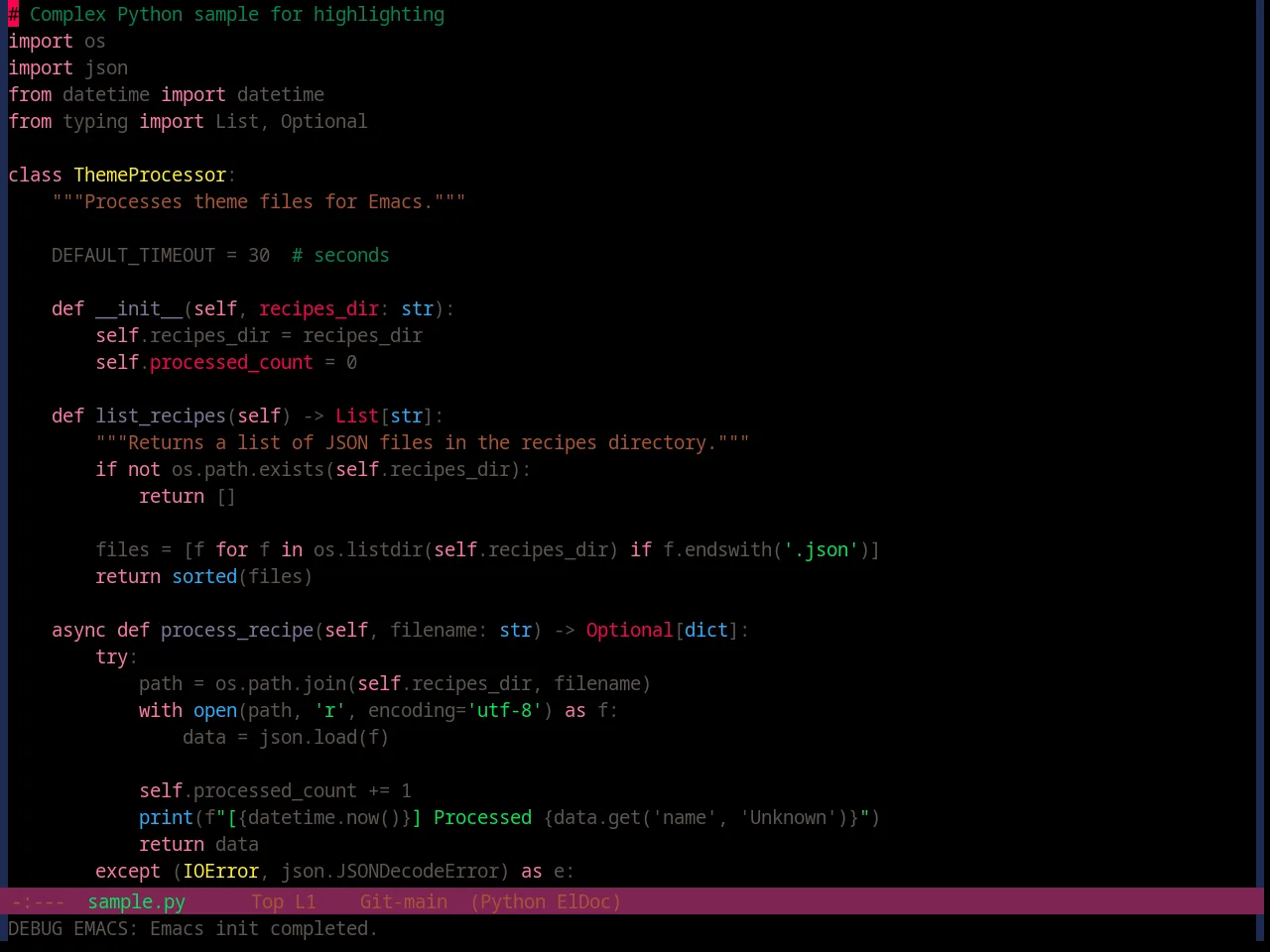
Task: Click the 'async' keyword
Action: (x=78, y=630)
